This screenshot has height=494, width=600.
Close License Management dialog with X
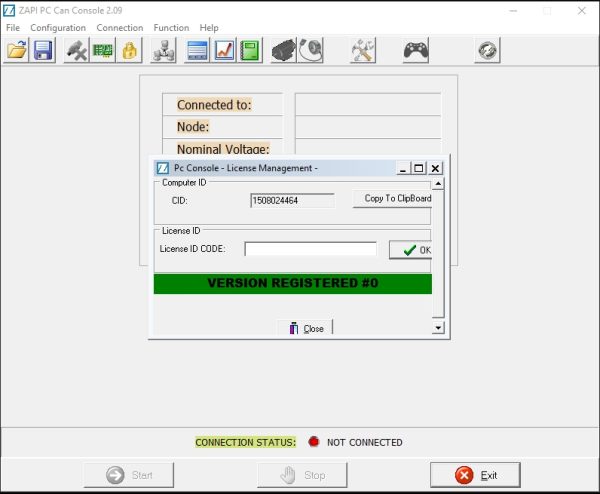coord(435,168)
